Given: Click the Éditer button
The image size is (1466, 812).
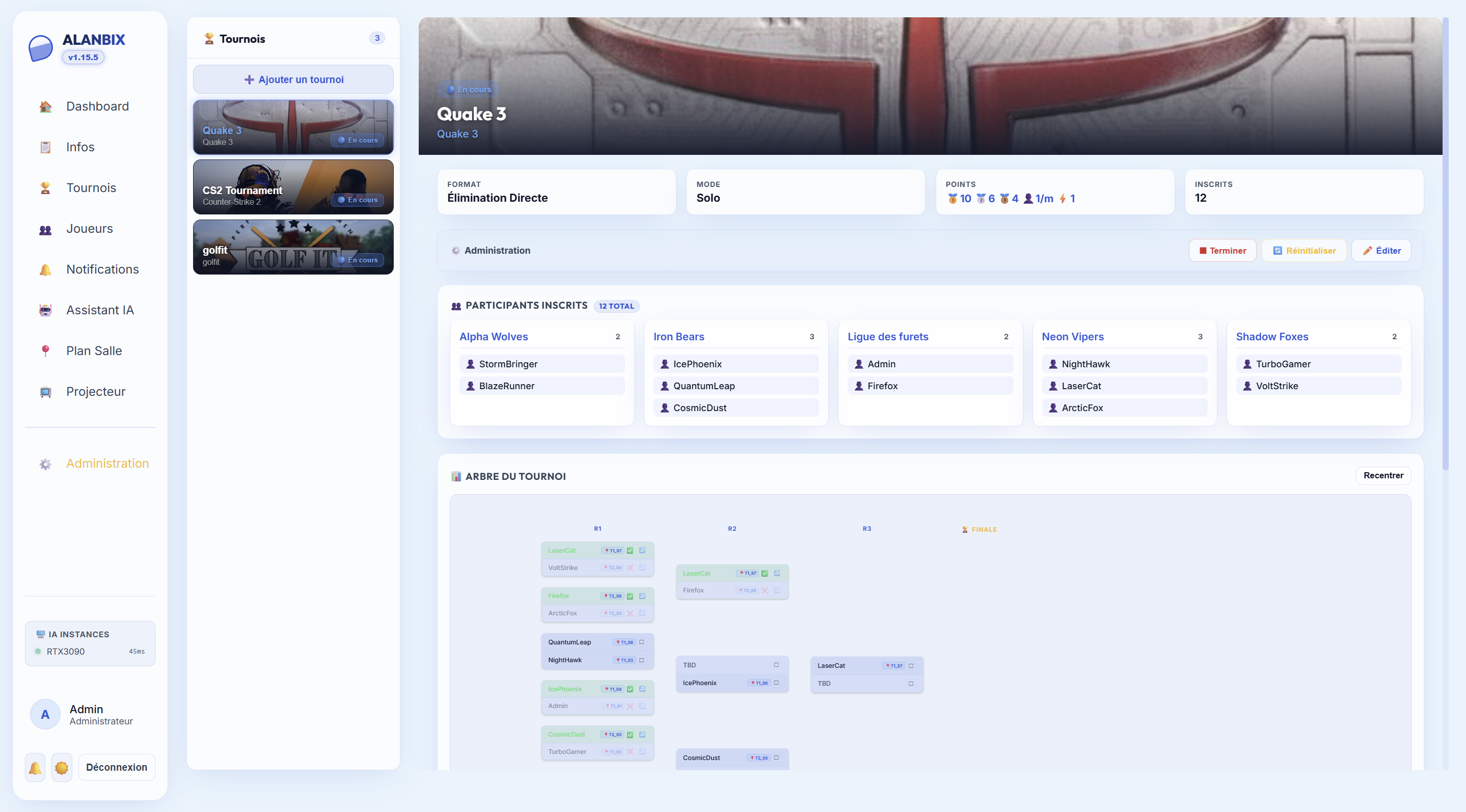Looking at the screenshot, I should 1380,250.
